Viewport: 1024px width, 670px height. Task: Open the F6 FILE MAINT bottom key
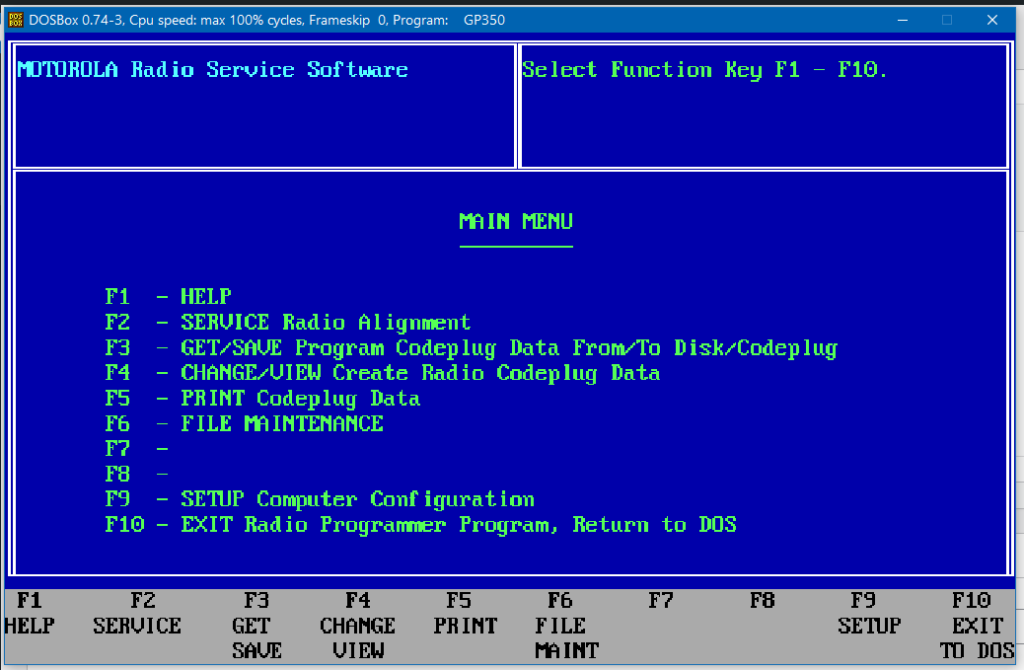(x=566, y=626)
